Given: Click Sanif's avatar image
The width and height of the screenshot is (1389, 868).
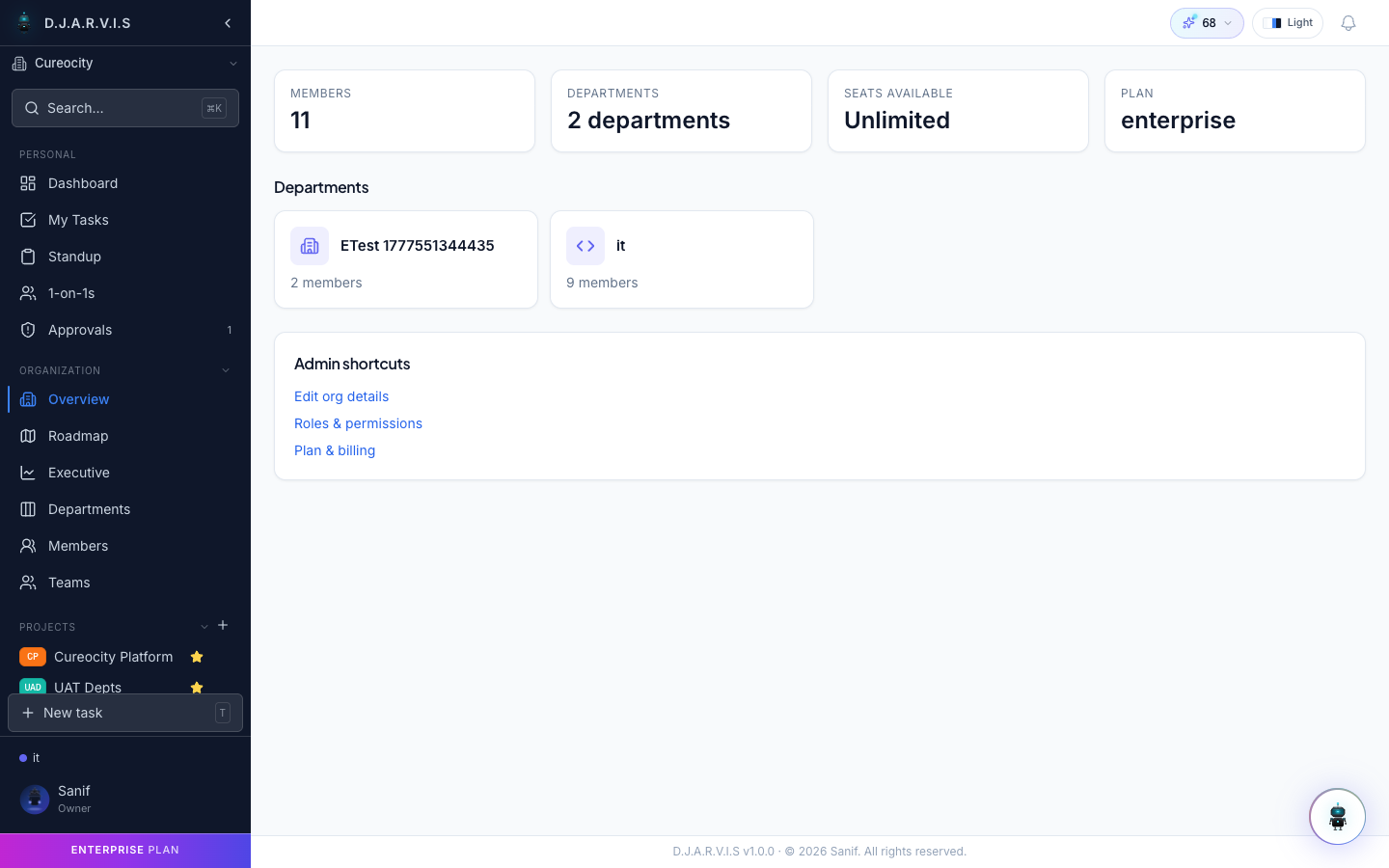Looking at the screenshot, I should (x=35, y=799).
